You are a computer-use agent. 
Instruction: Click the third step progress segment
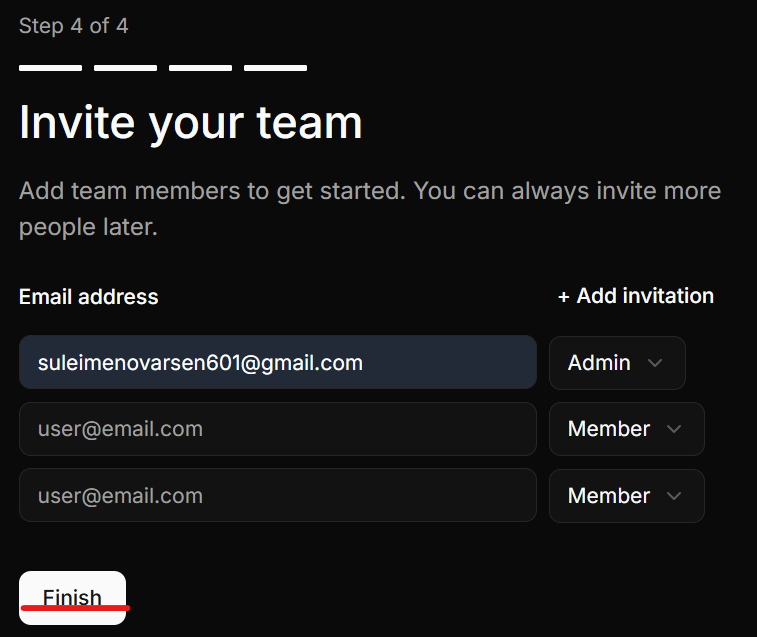coord(200,68)
